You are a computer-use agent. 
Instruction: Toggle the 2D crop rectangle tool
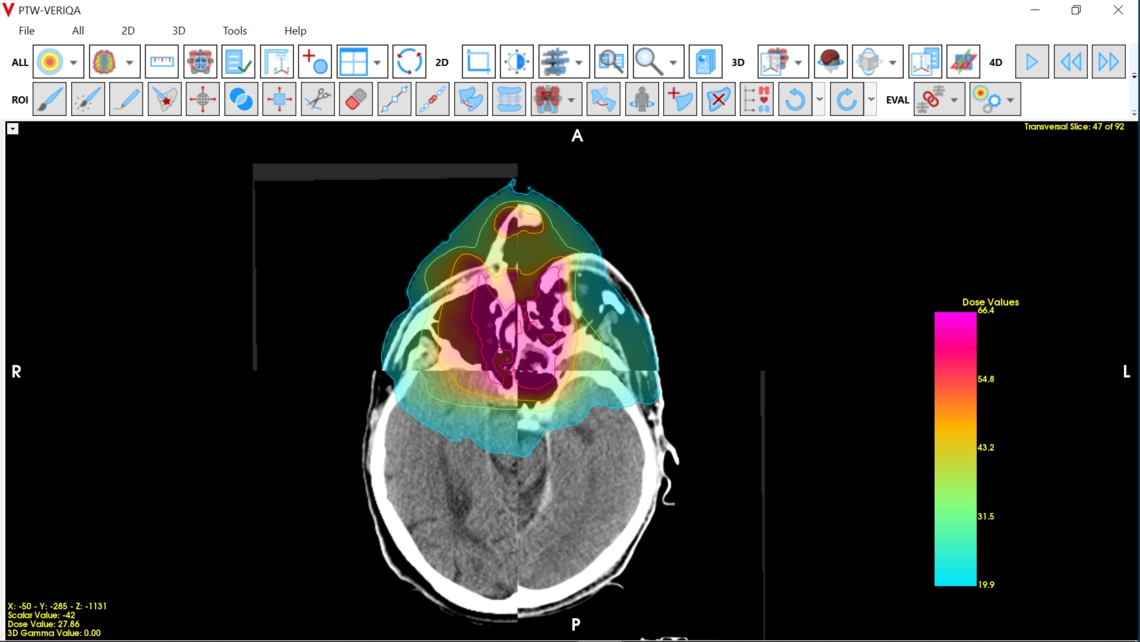click(478, 61)
